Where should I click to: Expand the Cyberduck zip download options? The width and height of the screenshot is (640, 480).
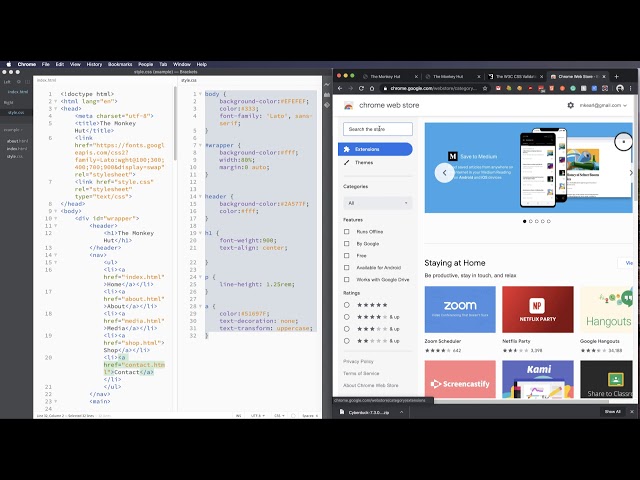401,412
